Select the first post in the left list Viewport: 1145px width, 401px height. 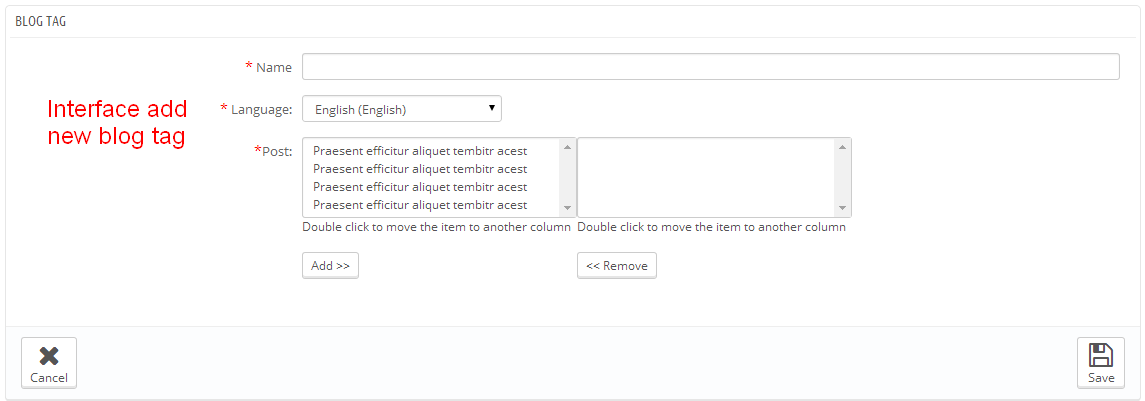tap(420, 151)
